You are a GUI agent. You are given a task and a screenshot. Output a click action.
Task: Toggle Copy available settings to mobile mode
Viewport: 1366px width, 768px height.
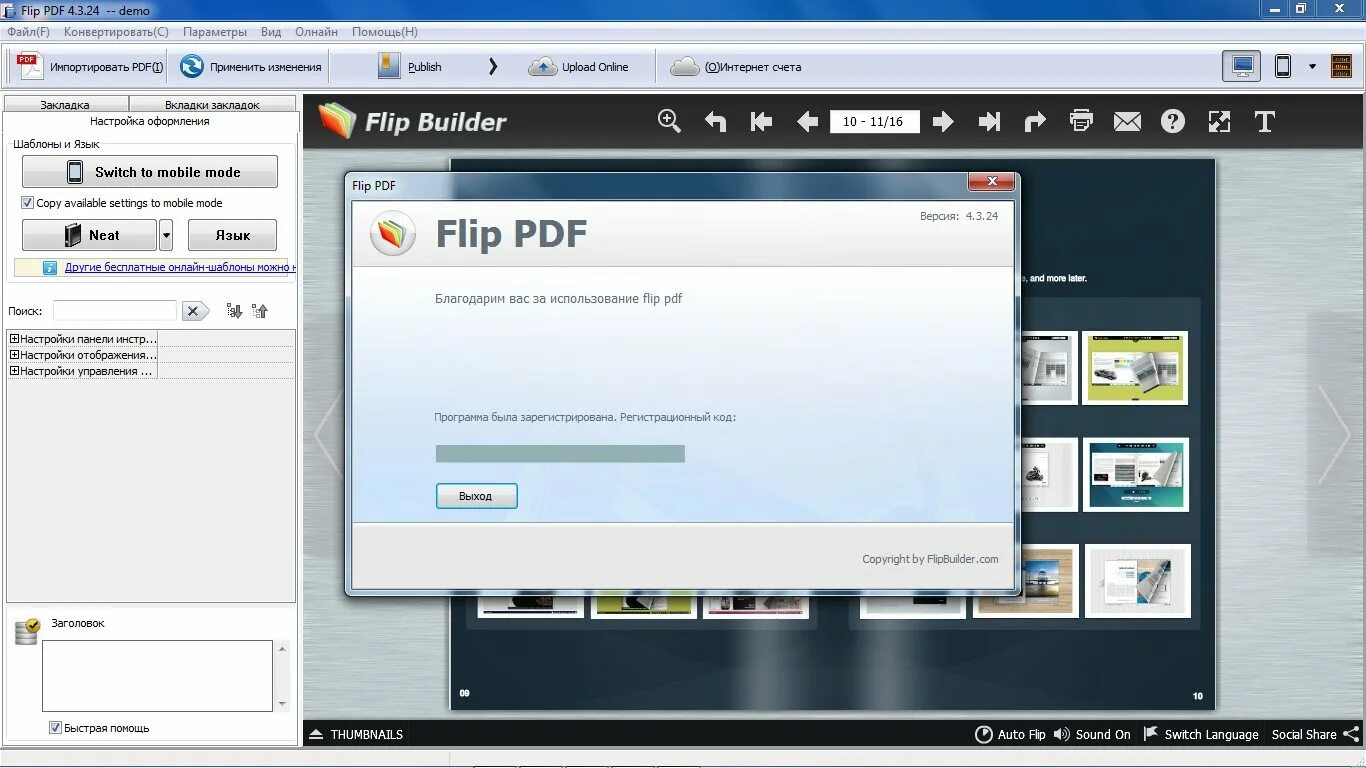(27, 203)
